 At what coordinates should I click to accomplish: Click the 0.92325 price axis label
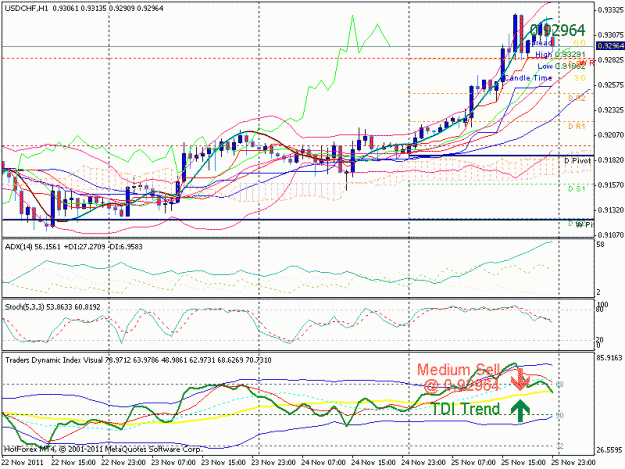(610, 110)
